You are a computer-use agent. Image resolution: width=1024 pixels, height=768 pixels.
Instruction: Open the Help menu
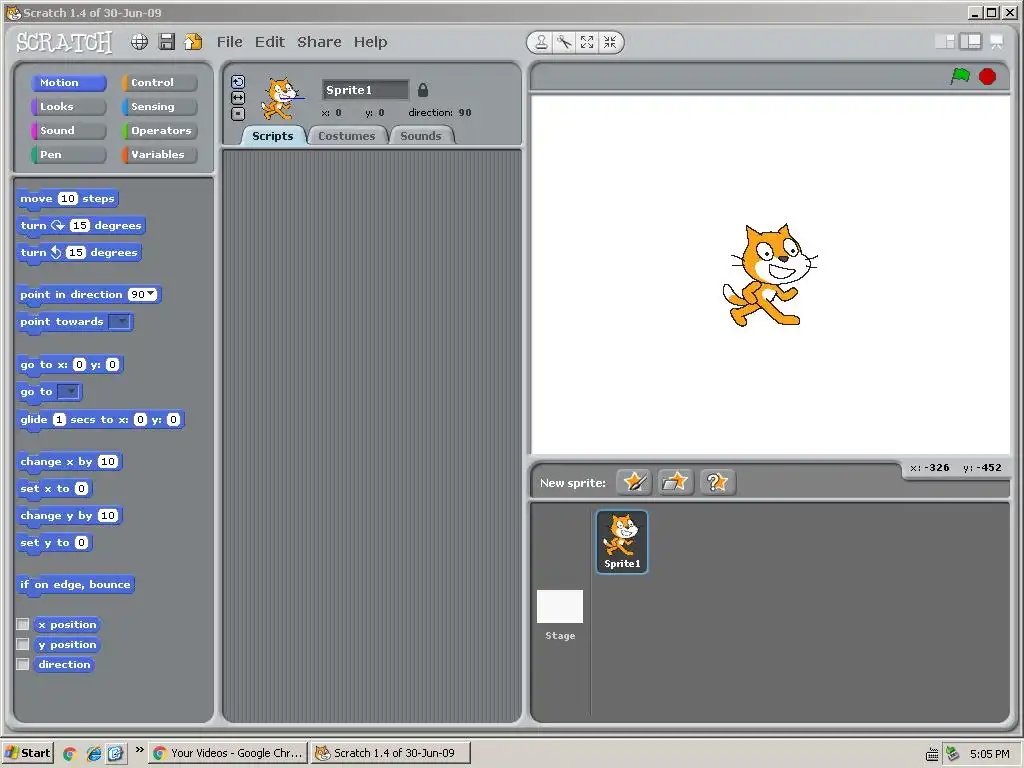[370, 42]
